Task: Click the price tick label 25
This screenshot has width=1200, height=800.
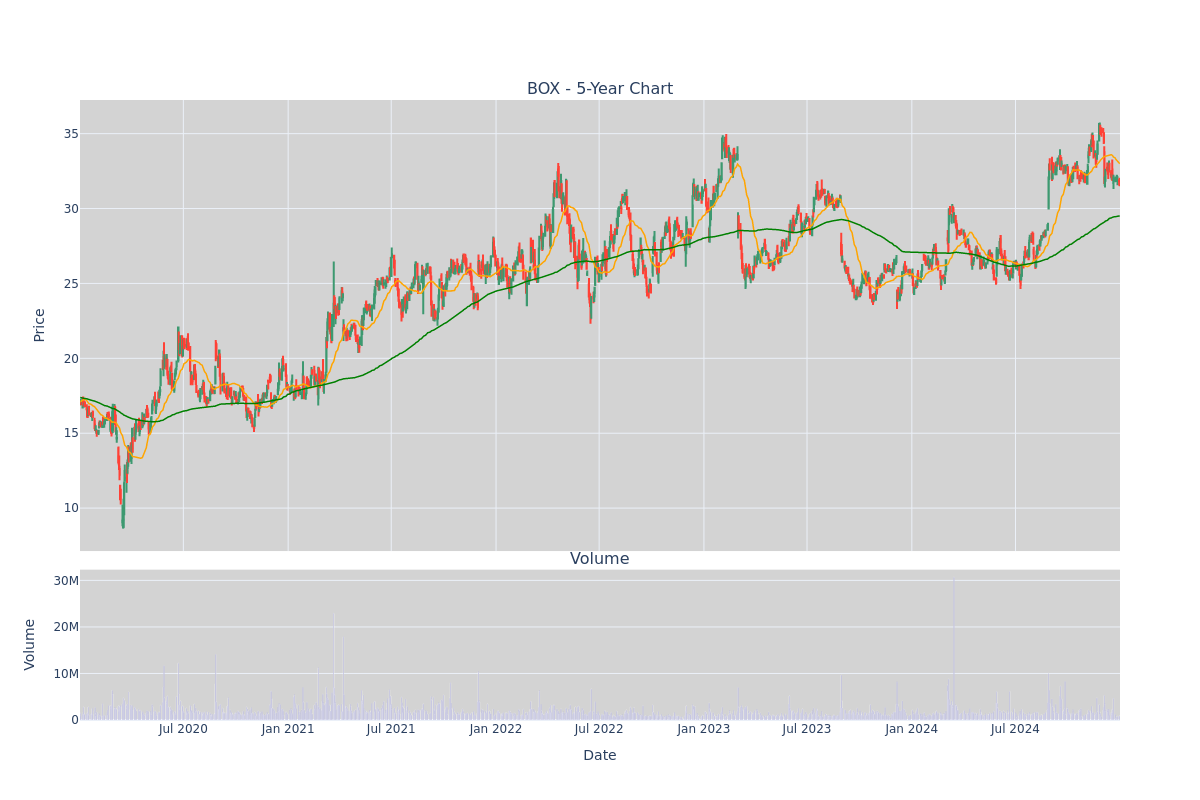Action: [x=71, y=283]
